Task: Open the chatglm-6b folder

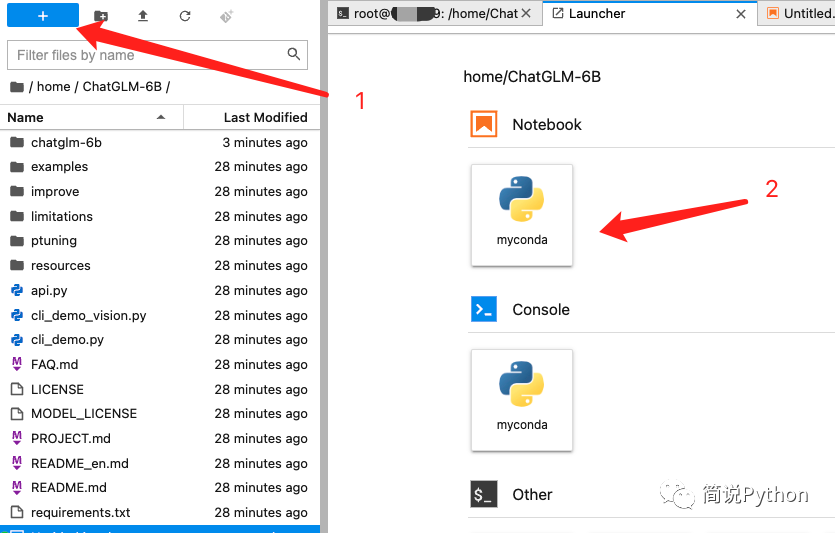Action: pyautogui.click(x=66, y=142)
